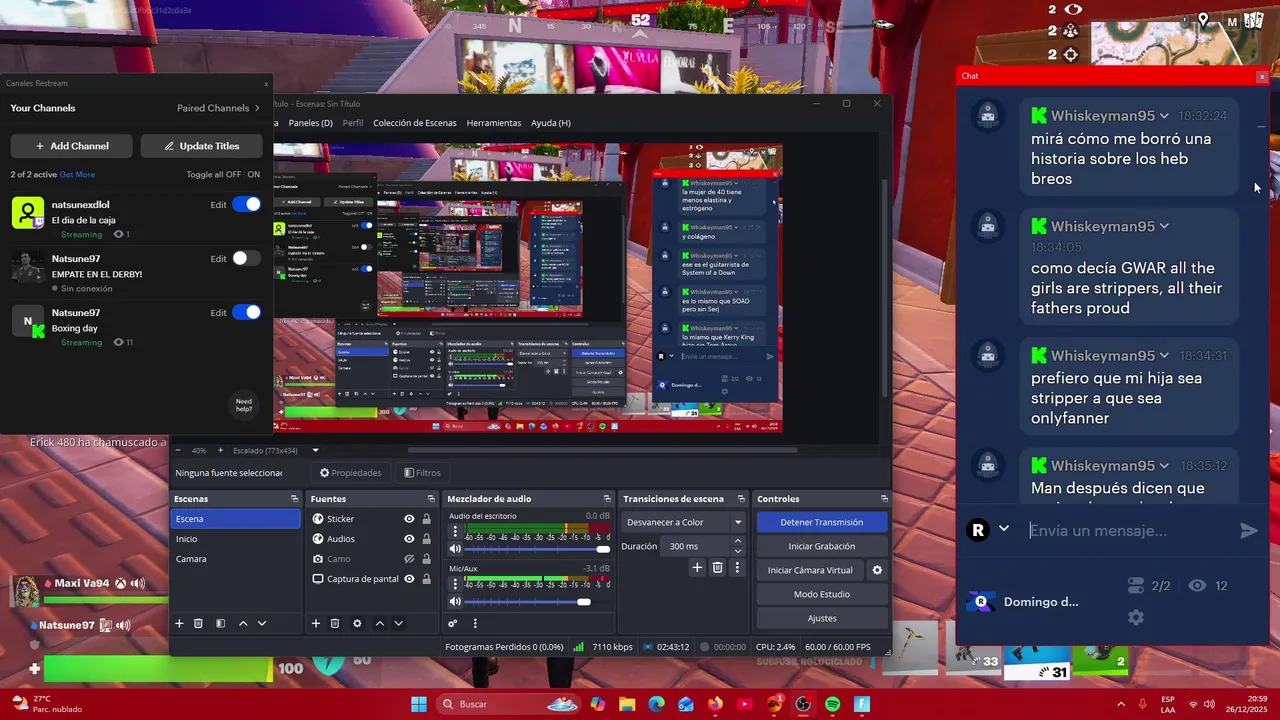Enter Modo Estudio
Viewport: 1280px width, 720px height.
[821, 594]
